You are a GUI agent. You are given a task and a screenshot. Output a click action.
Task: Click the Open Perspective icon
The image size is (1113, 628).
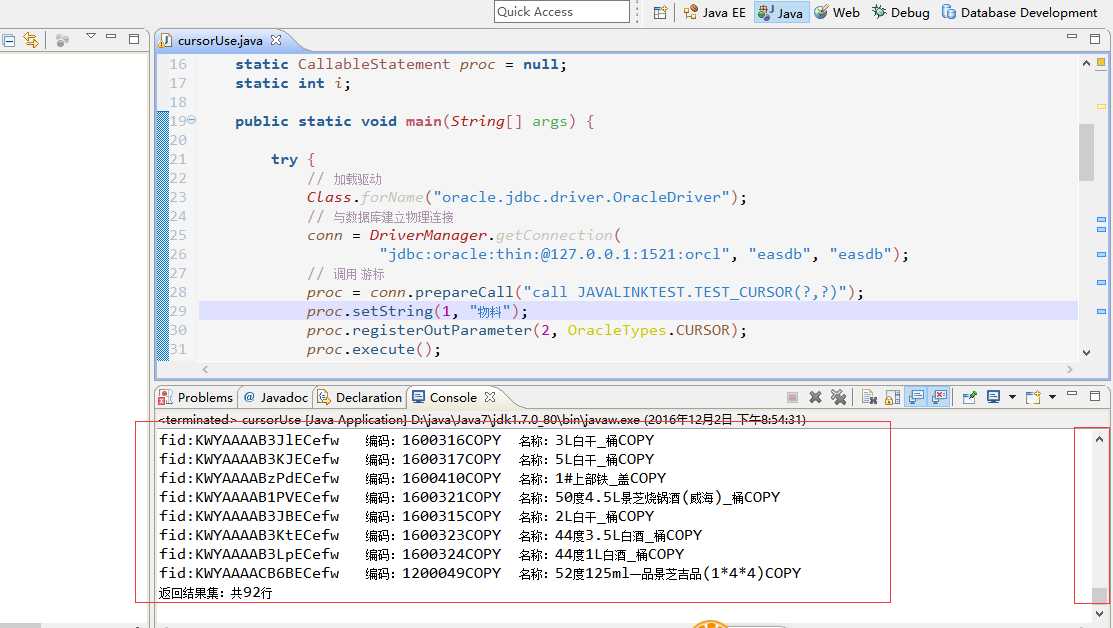pyautogui.click(x=660, y=12)
